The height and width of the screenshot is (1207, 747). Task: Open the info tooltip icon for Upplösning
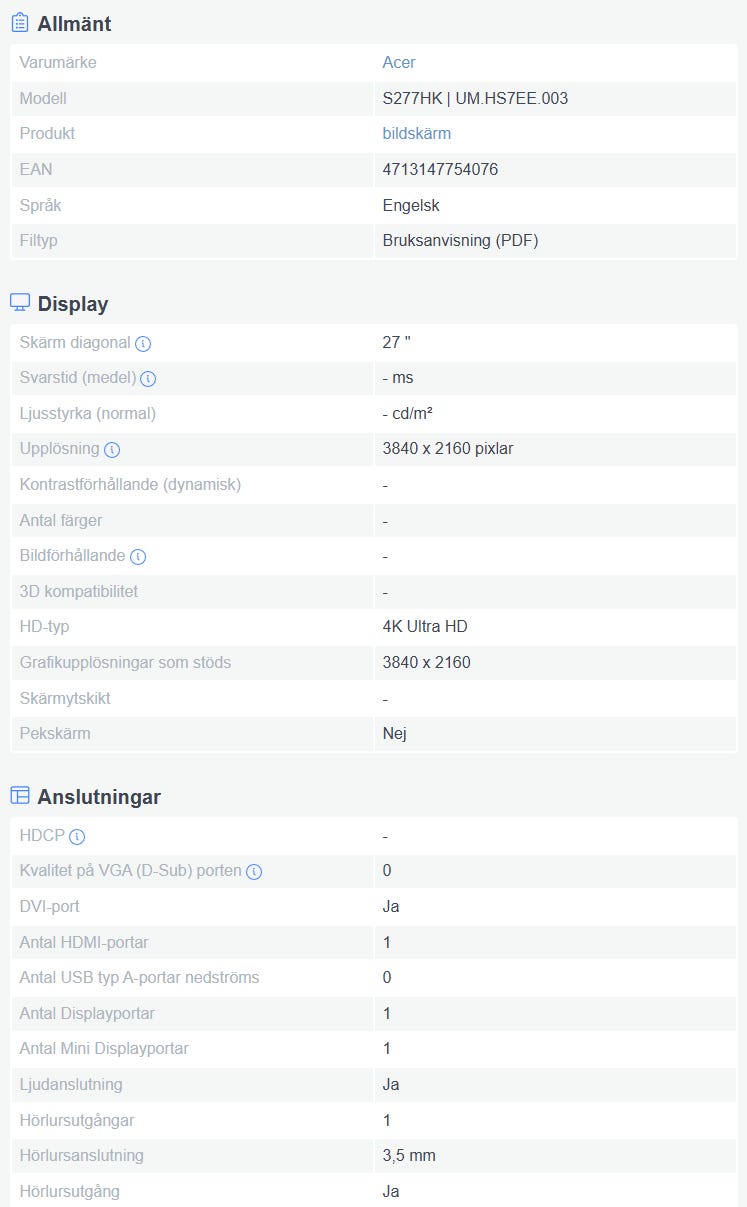coord(112,450)
